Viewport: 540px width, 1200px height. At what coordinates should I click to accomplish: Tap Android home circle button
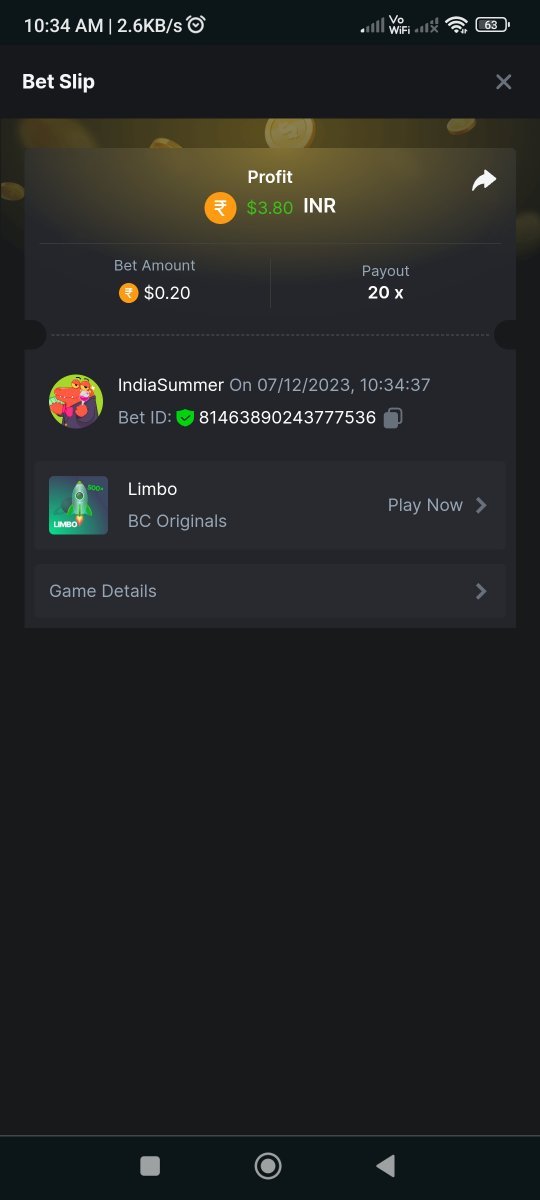coord(268,1165)
